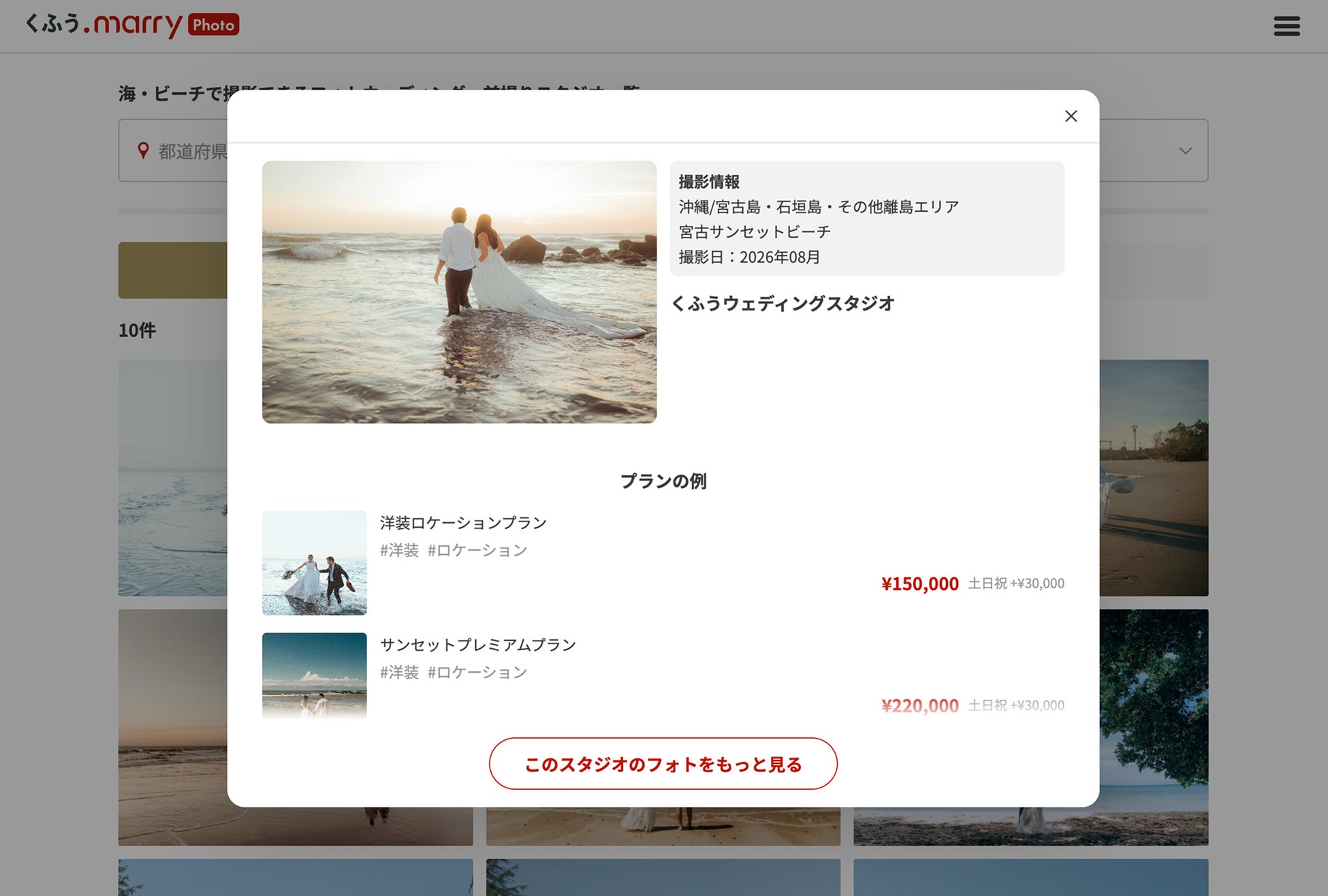Select the 洋装ロケーションプラン thumbnail
Image resolution: width=1328 pixels, height=896 pixels.
(314, 563)
